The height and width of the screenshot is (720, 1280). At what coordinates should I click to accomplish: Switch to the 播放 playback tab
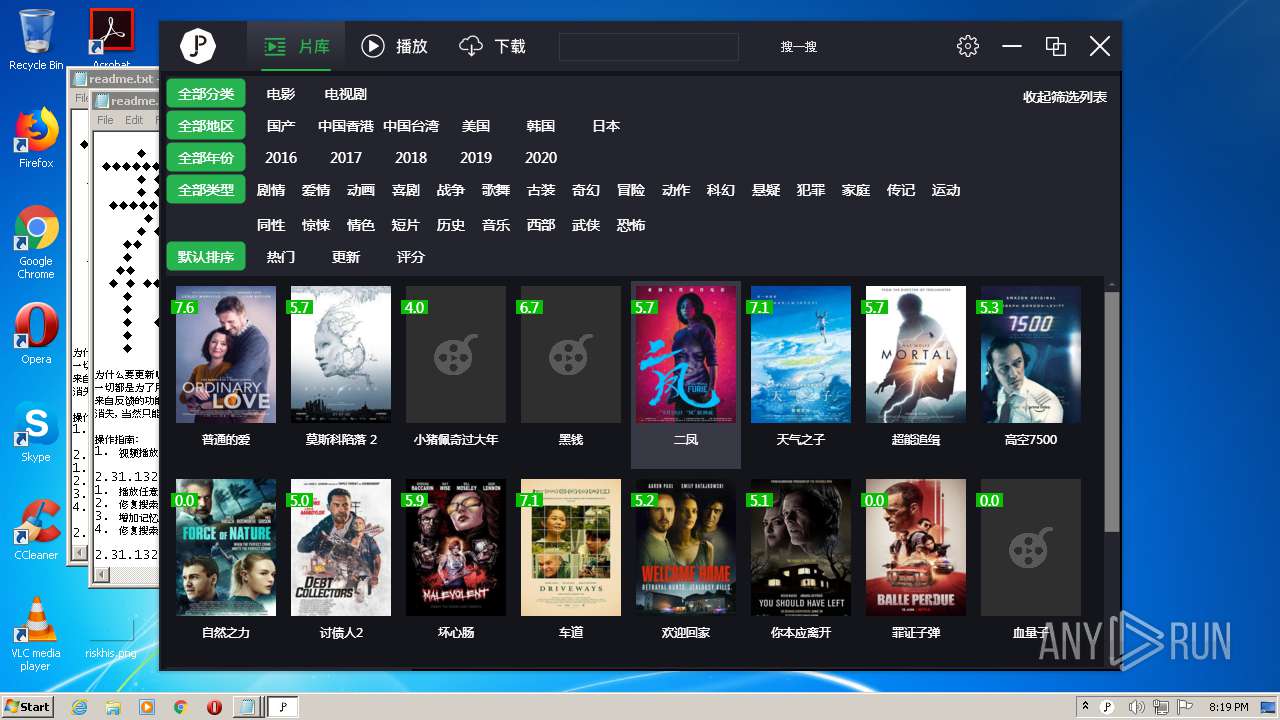394,46
